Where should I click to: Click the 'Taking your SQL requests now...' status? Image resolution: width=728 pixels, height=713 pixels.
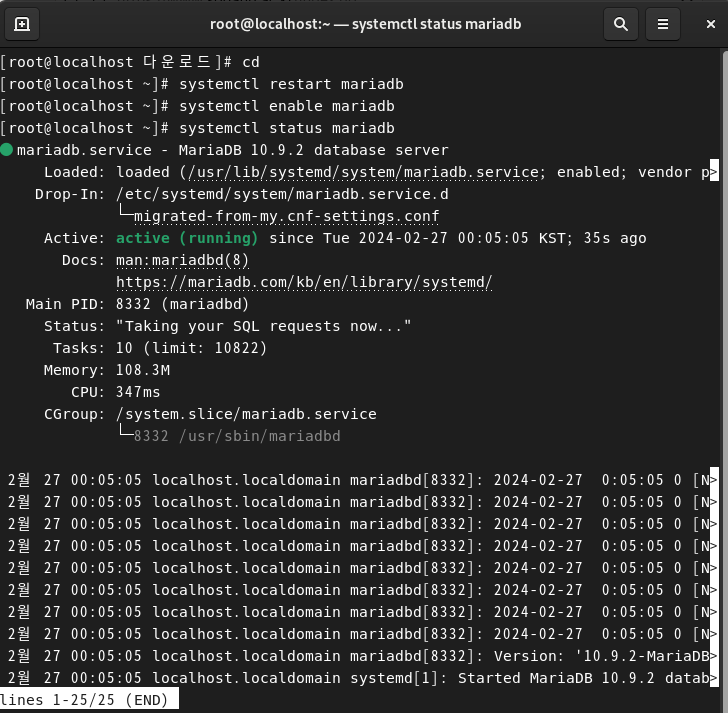(x=263, y=326)
